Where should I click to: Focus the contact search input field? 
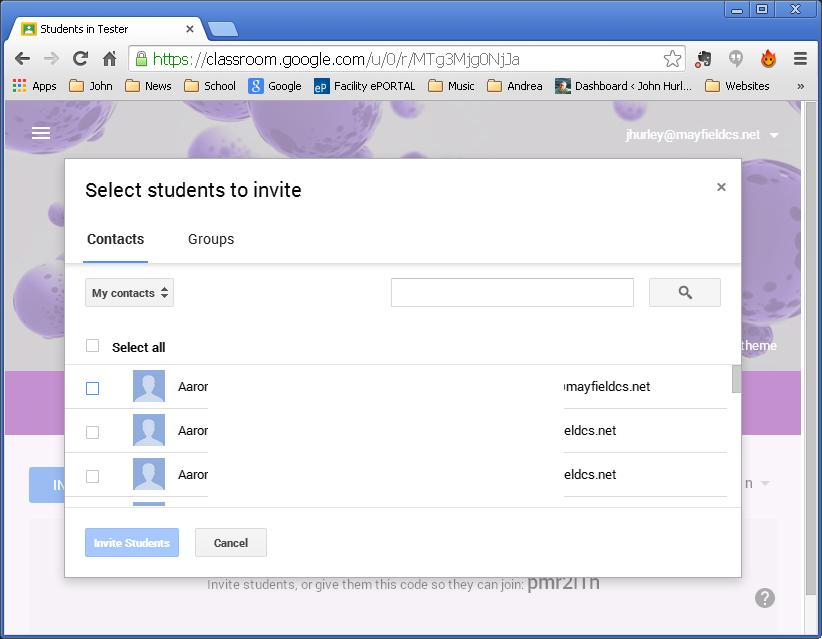click(512, 292)
